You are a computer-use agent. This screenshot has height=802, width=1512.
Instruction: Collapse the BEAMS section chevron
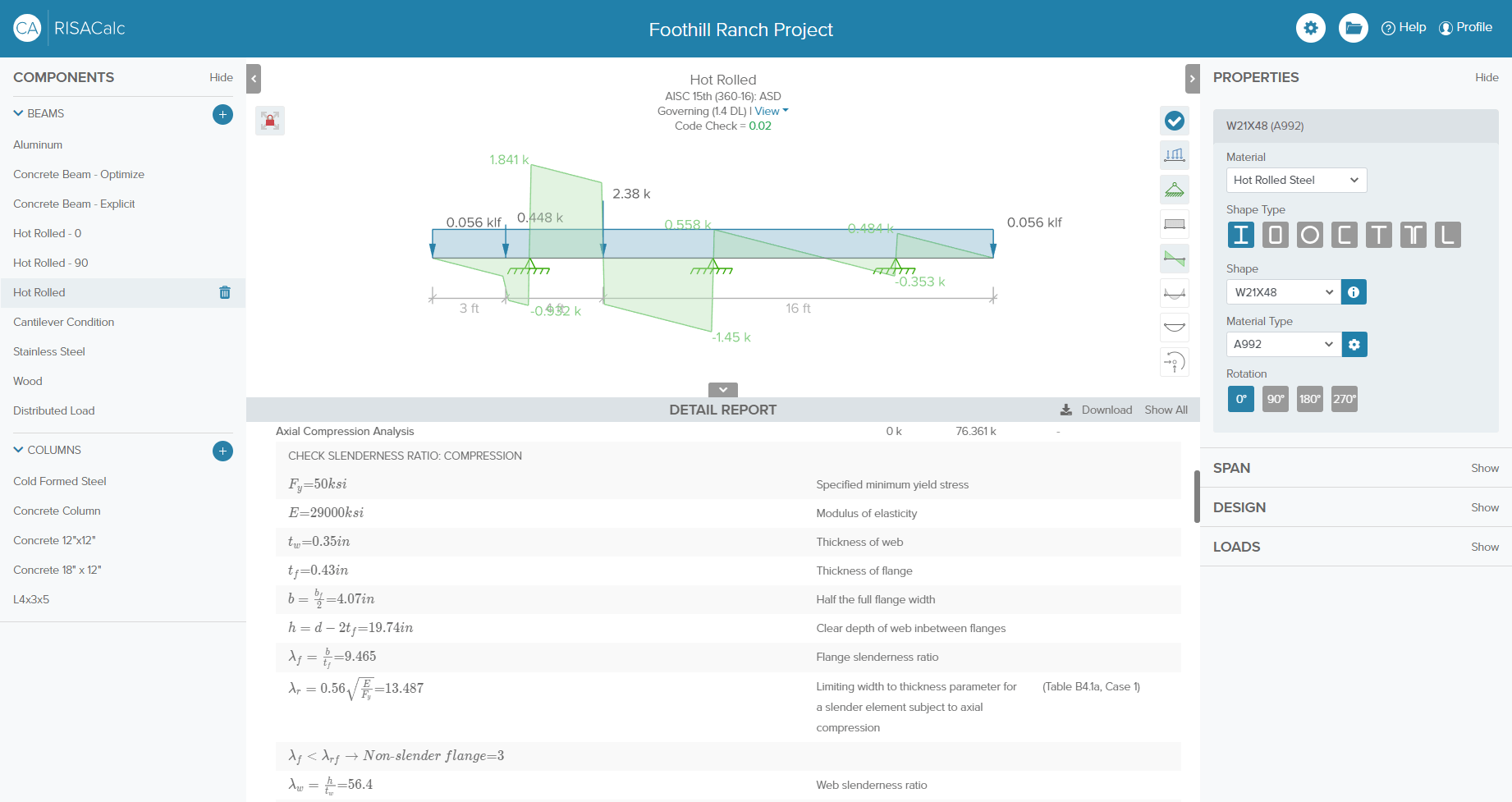[18, 113]
